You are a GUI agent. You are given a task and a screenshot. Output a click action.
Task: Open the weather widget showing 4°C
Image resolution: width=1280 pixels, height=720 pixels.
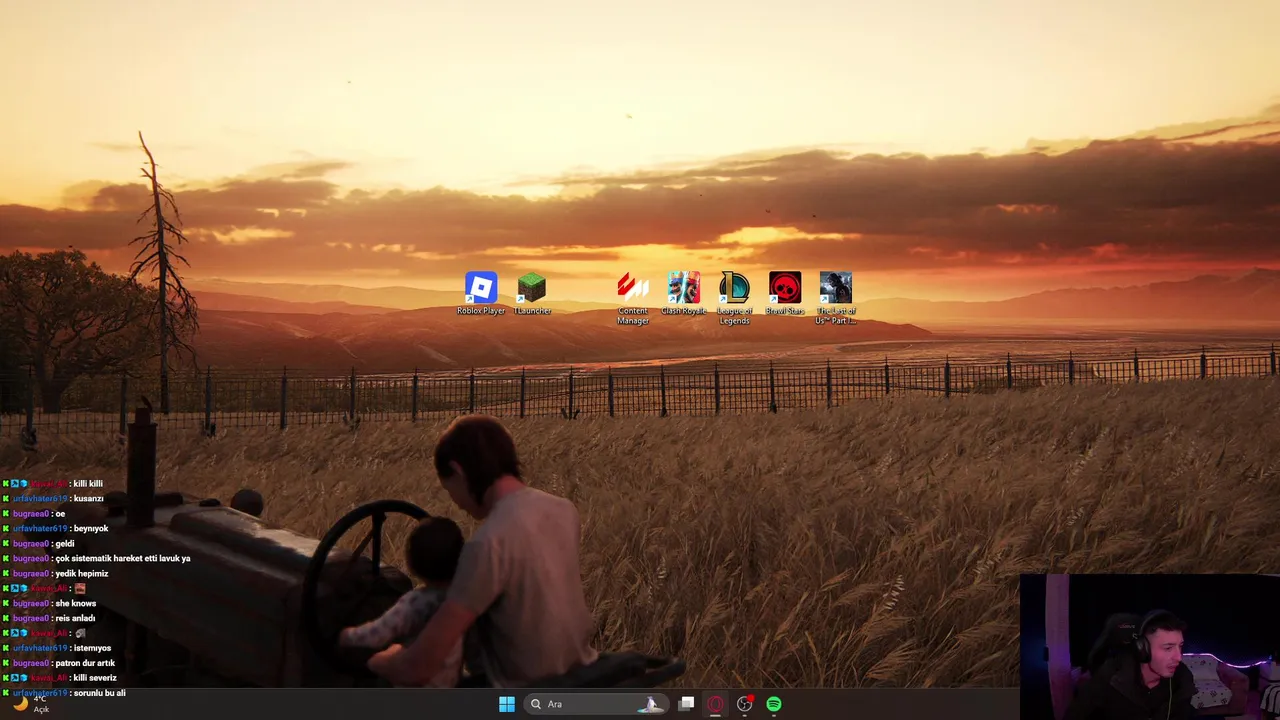30,704
